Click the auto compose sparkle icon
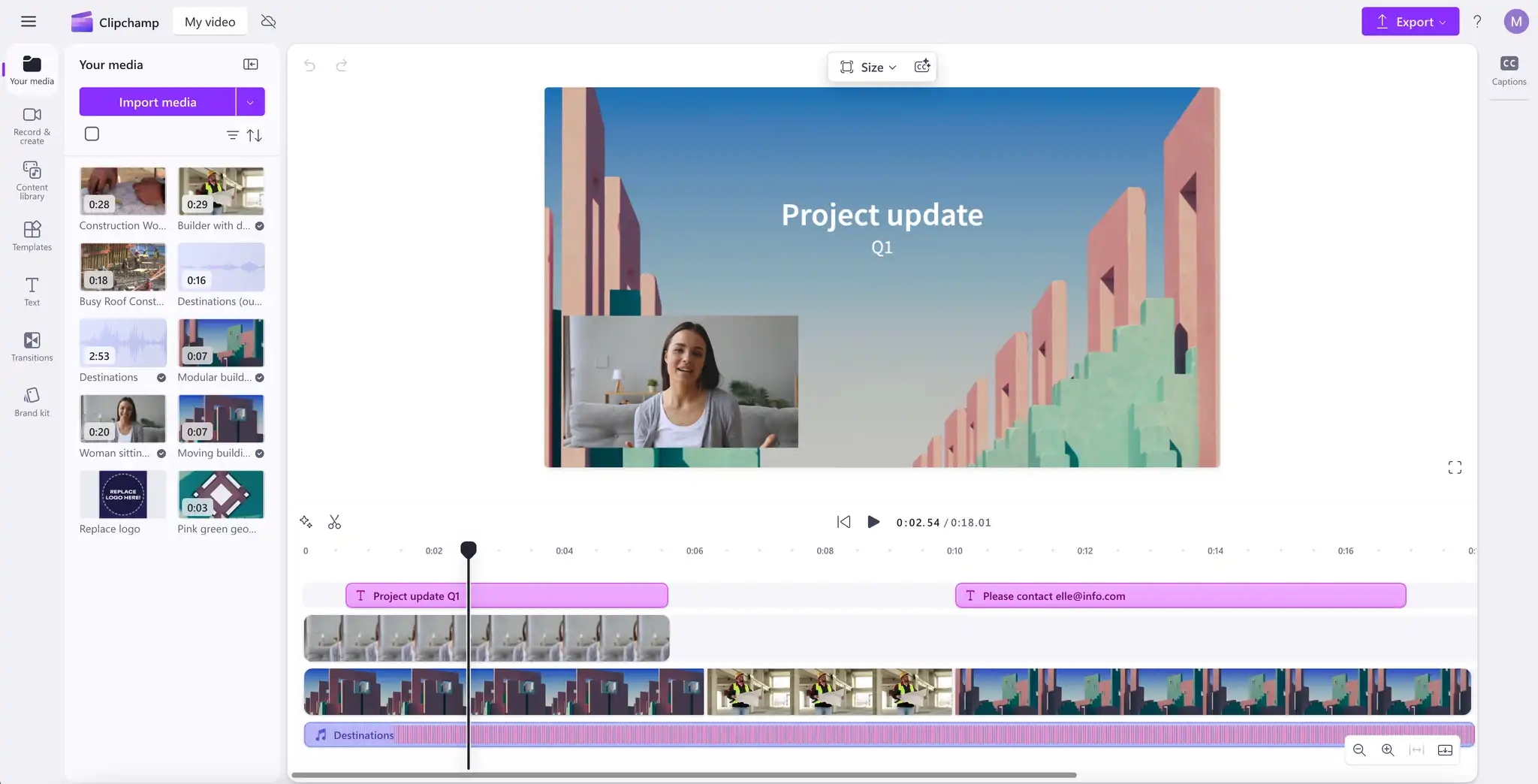 (306, 521)
